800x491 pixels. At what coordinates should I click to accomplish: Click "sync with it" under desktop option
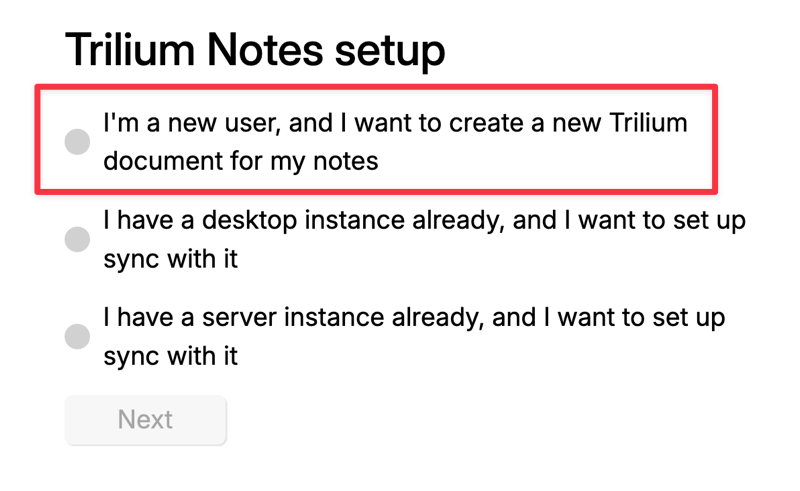170,259
